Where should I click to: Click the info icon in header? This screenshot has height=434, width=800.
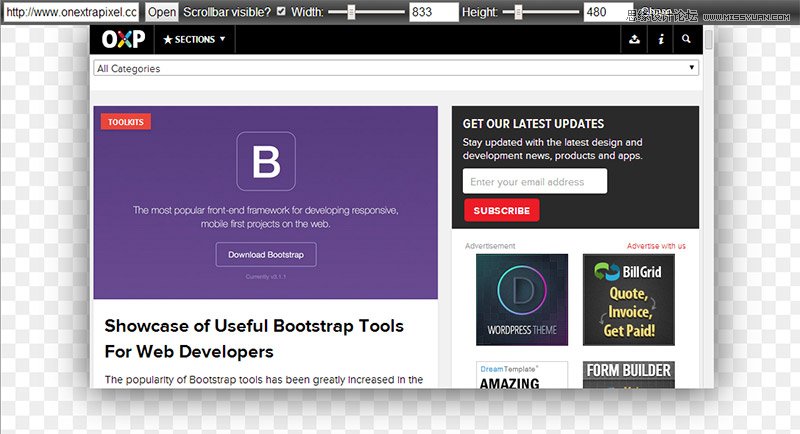click(660, 40)
